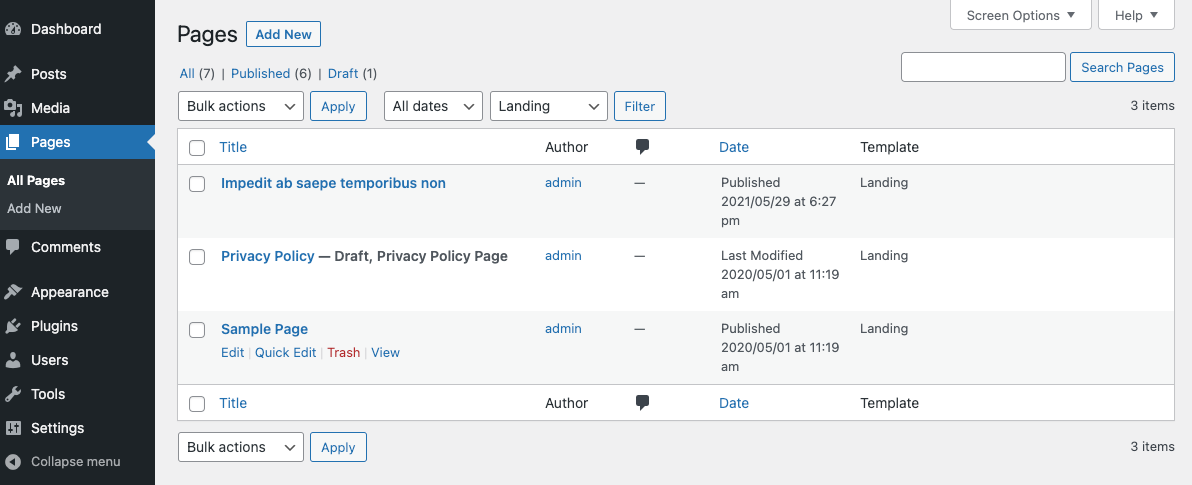Image resolution: width=1192 pixels, height=485 pixels.
Task: Click the Posts pushpin icon
Action: [13, 74]
